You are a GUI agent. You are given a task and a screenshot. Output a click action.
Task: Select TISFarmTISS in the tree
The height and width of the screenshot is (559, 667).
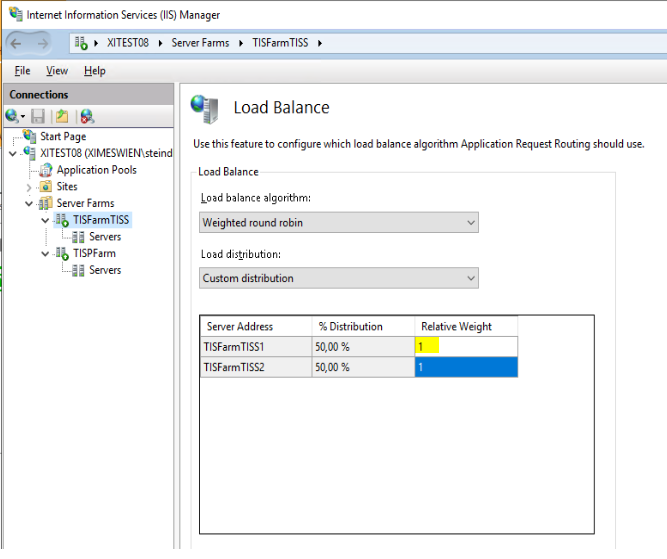101,220
